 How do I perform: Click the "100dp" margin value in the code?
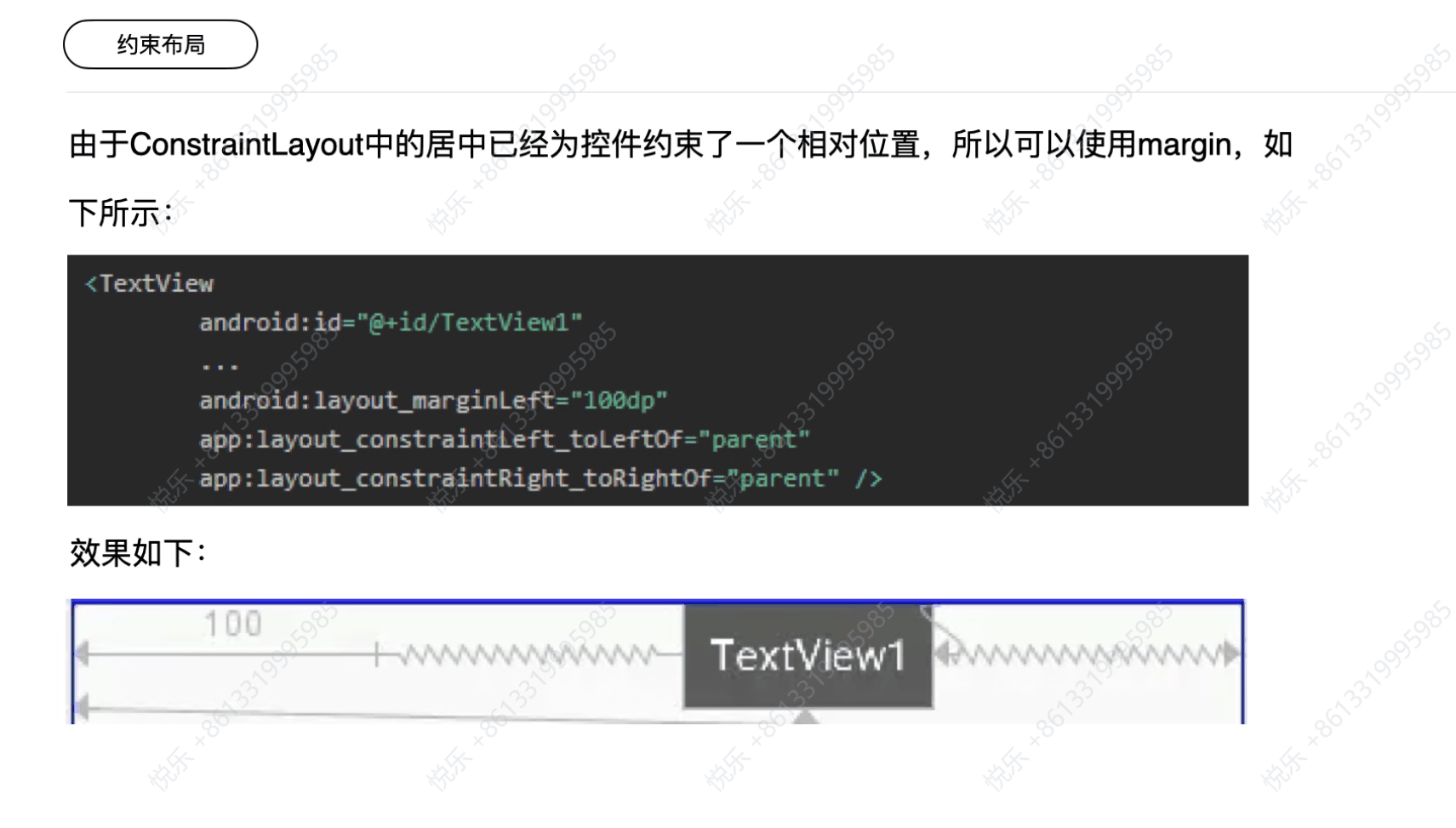(620, 400)
